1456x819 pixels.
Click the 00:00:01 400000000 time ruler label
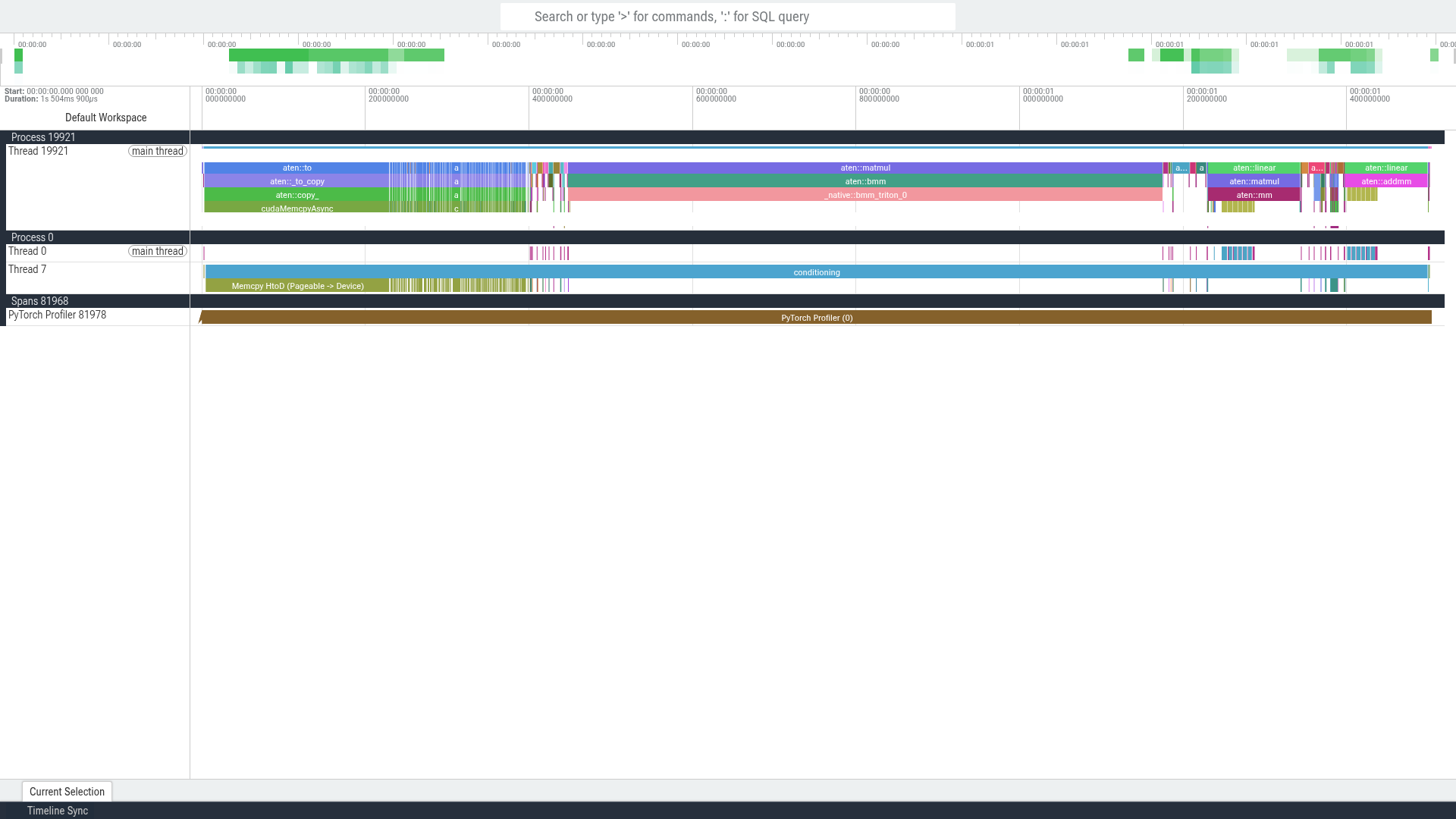pyautogui.click(x=1370, y=95)
